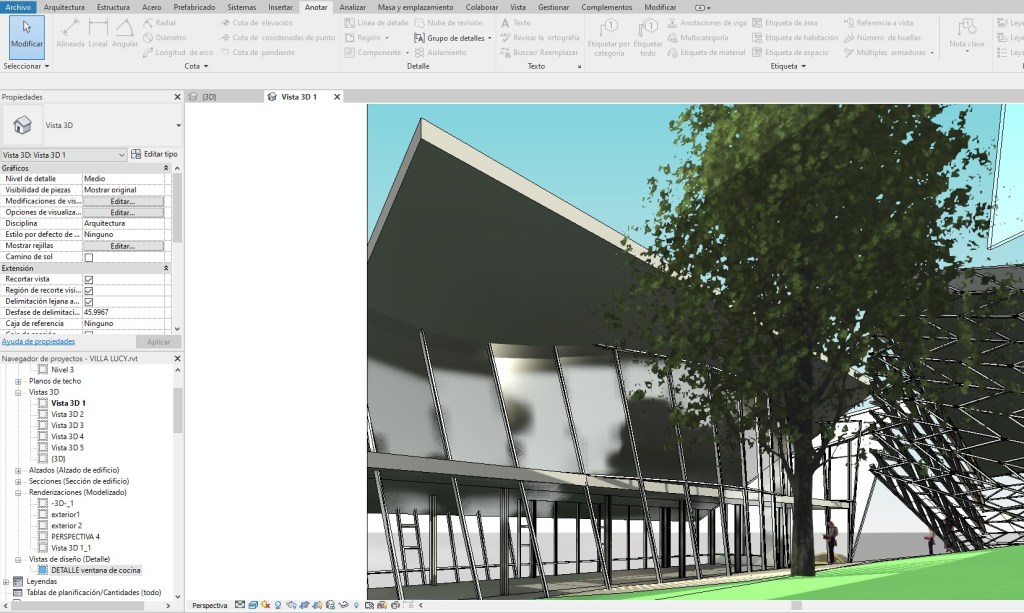Select the Lineal dimension tool
1024x613 pixels.
click(98, 32)
